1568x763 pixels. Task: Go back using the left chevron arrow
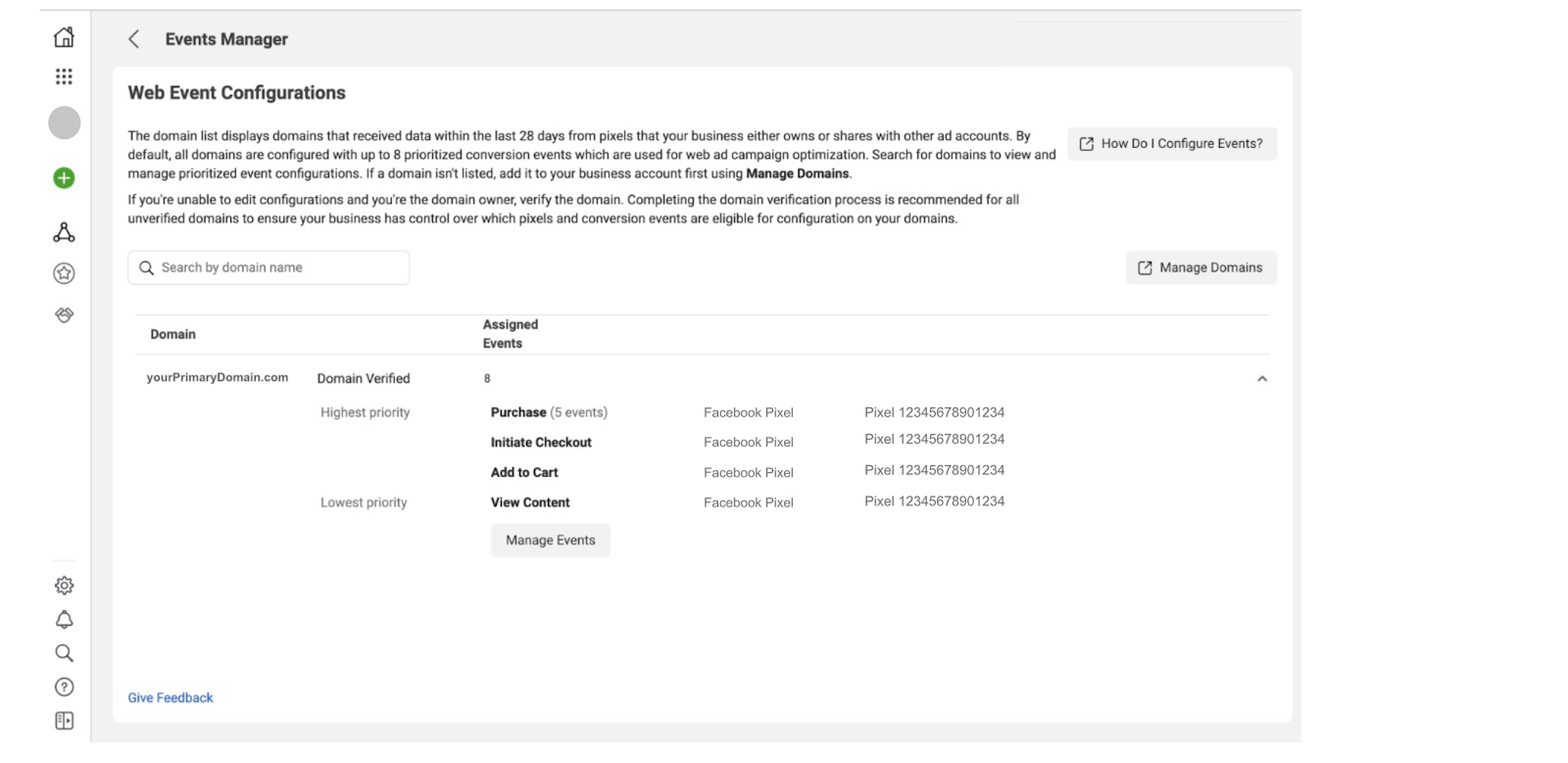134,39
